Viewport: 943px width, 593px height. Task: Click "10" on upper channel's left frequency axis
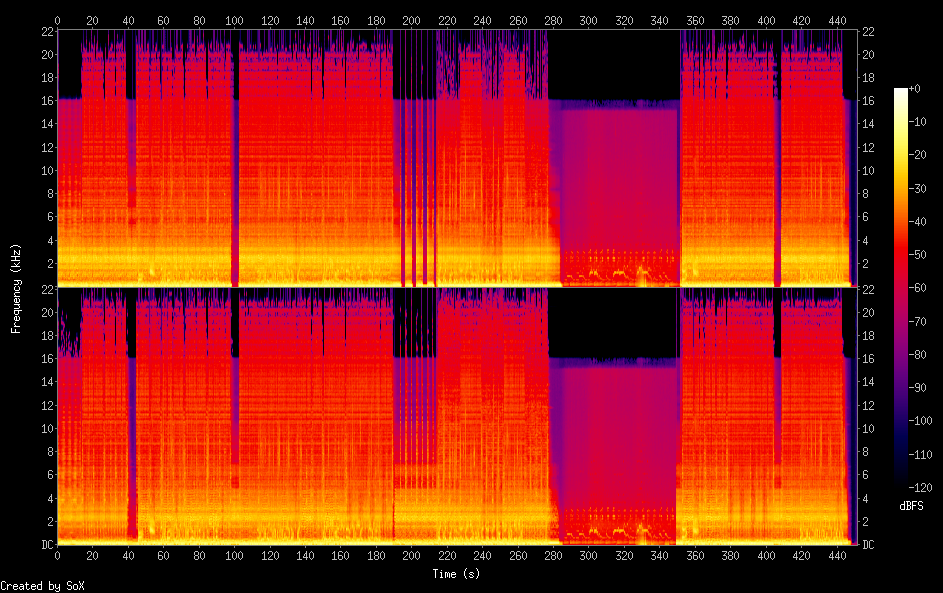(48, 170)
